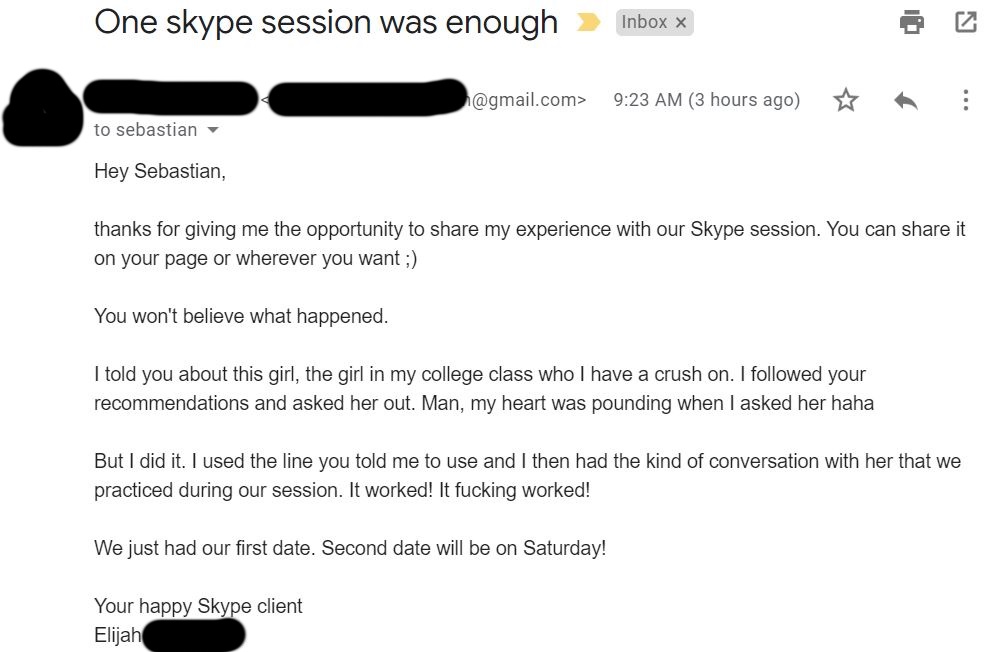Click the subject "One skype session was enough"
995x652 pixels.
coord(326,22)
